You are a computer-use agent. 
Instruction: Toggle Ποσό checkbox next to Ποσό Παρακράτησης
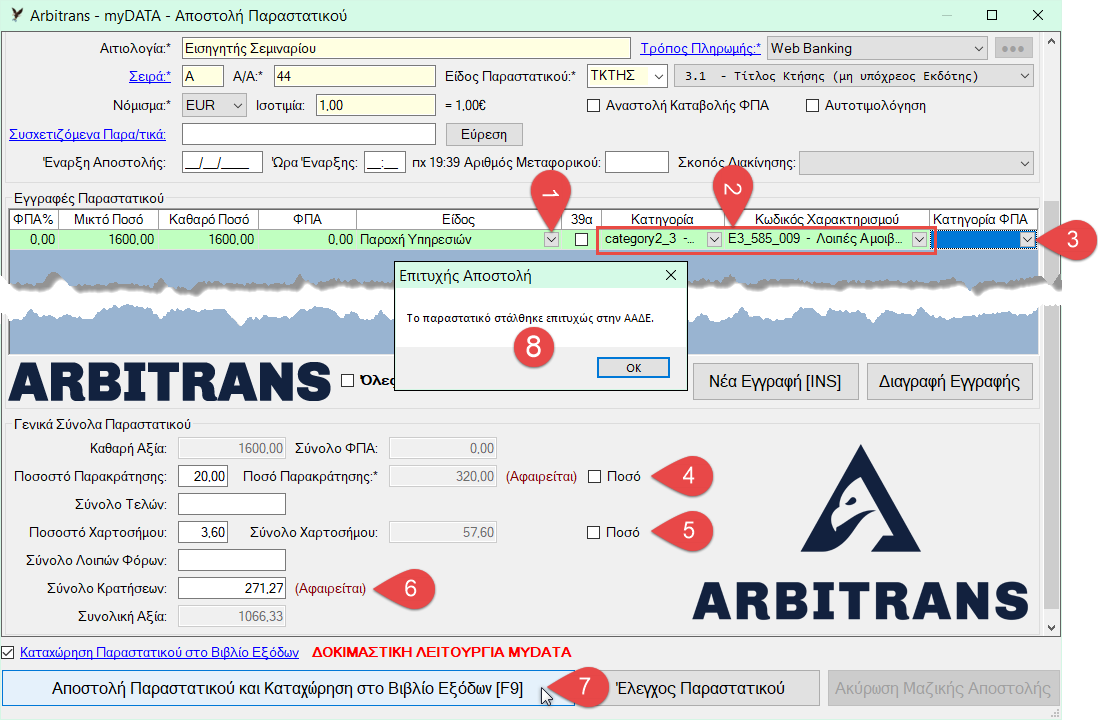[595, 476]
